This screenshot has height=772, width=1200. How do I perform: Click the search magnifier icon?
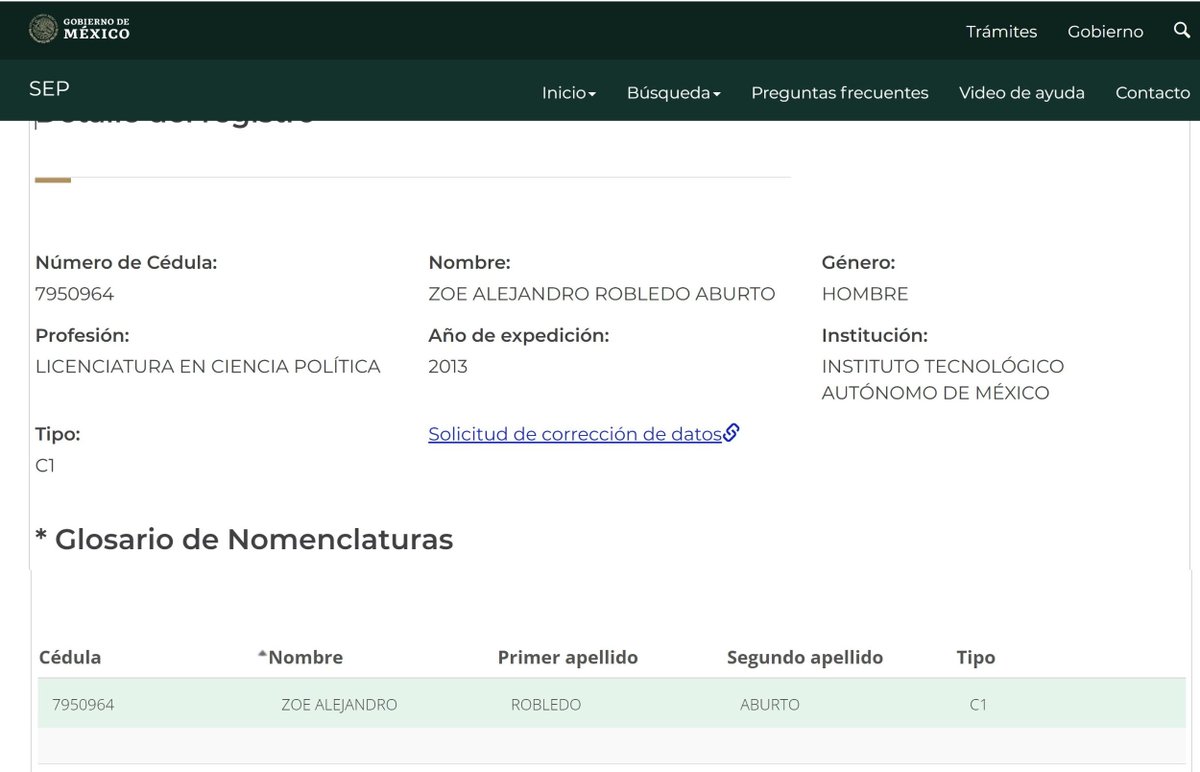click(x=1182, y=31)
